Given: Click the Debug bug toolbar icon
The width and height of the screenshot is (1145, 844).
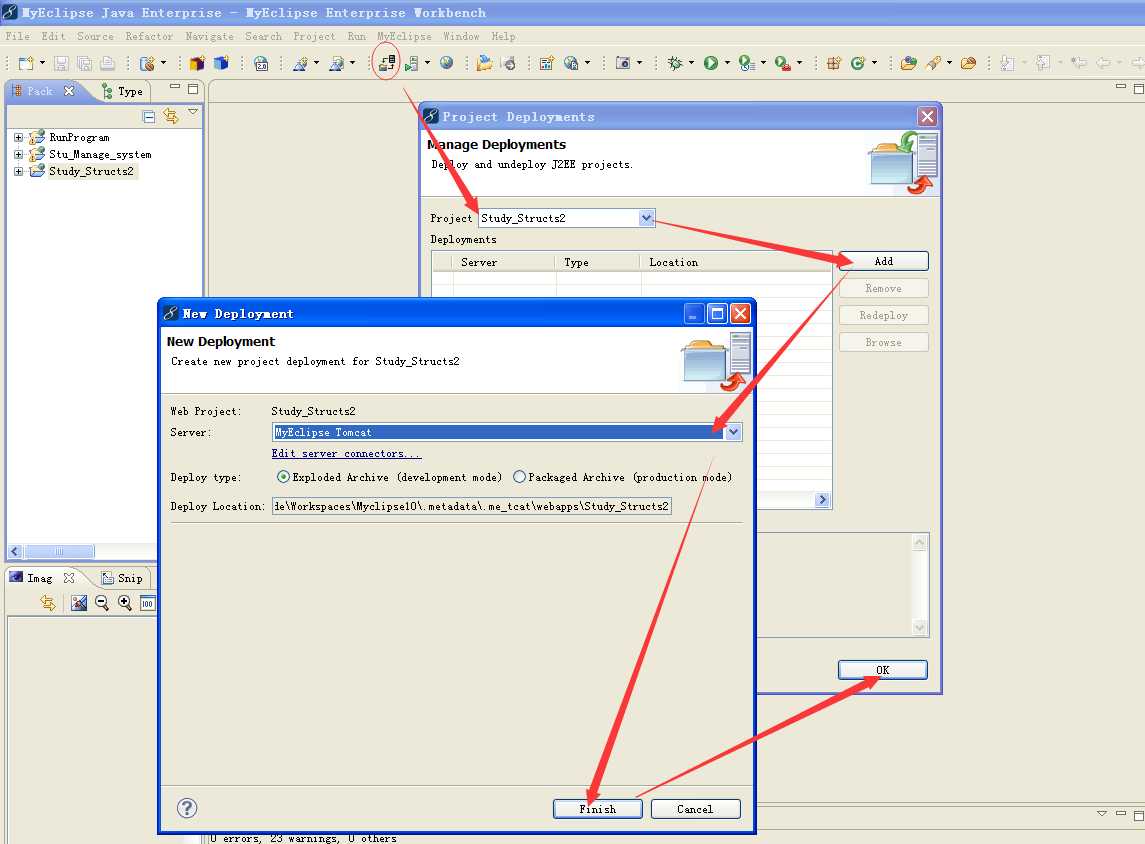Looking at the screenshot, I should tap(675, 64).
